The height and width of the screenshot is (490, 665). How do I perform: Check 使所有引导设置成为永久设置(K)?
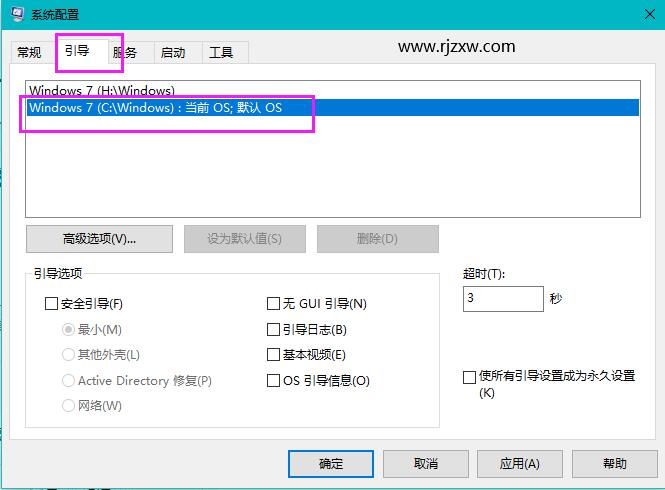click(469, 377)
